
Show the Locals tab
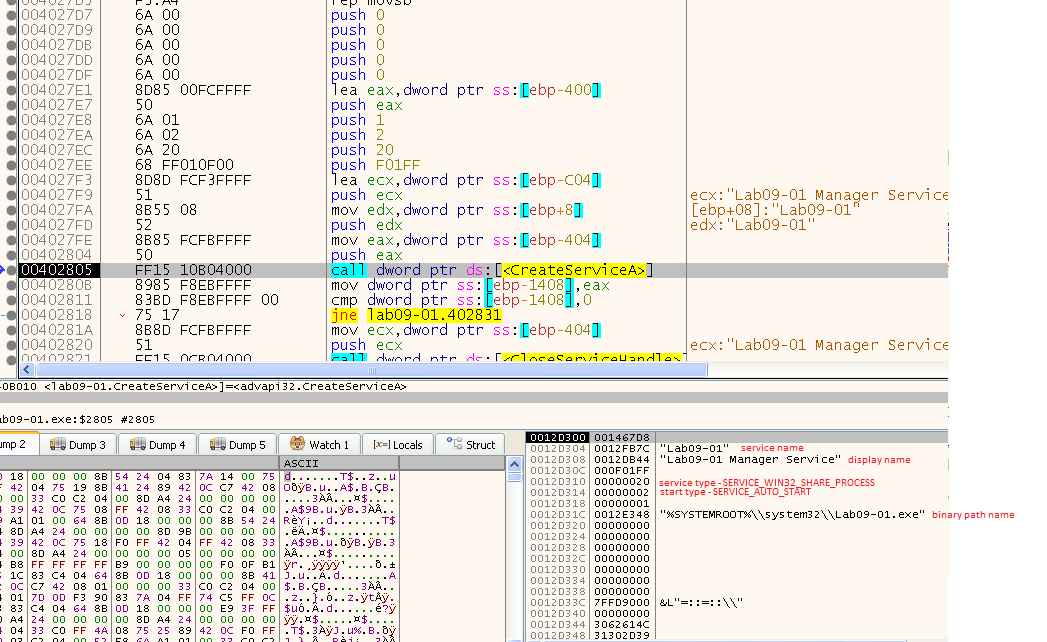[398, 445]
